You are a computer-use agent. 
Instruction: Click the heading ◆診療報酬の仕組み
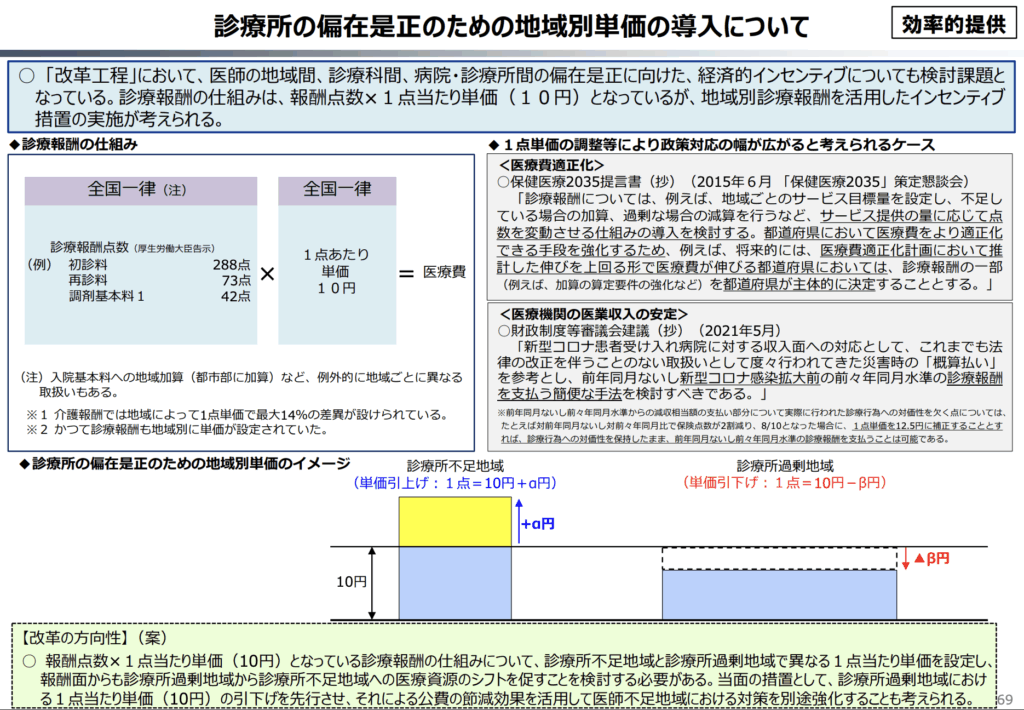73,144
